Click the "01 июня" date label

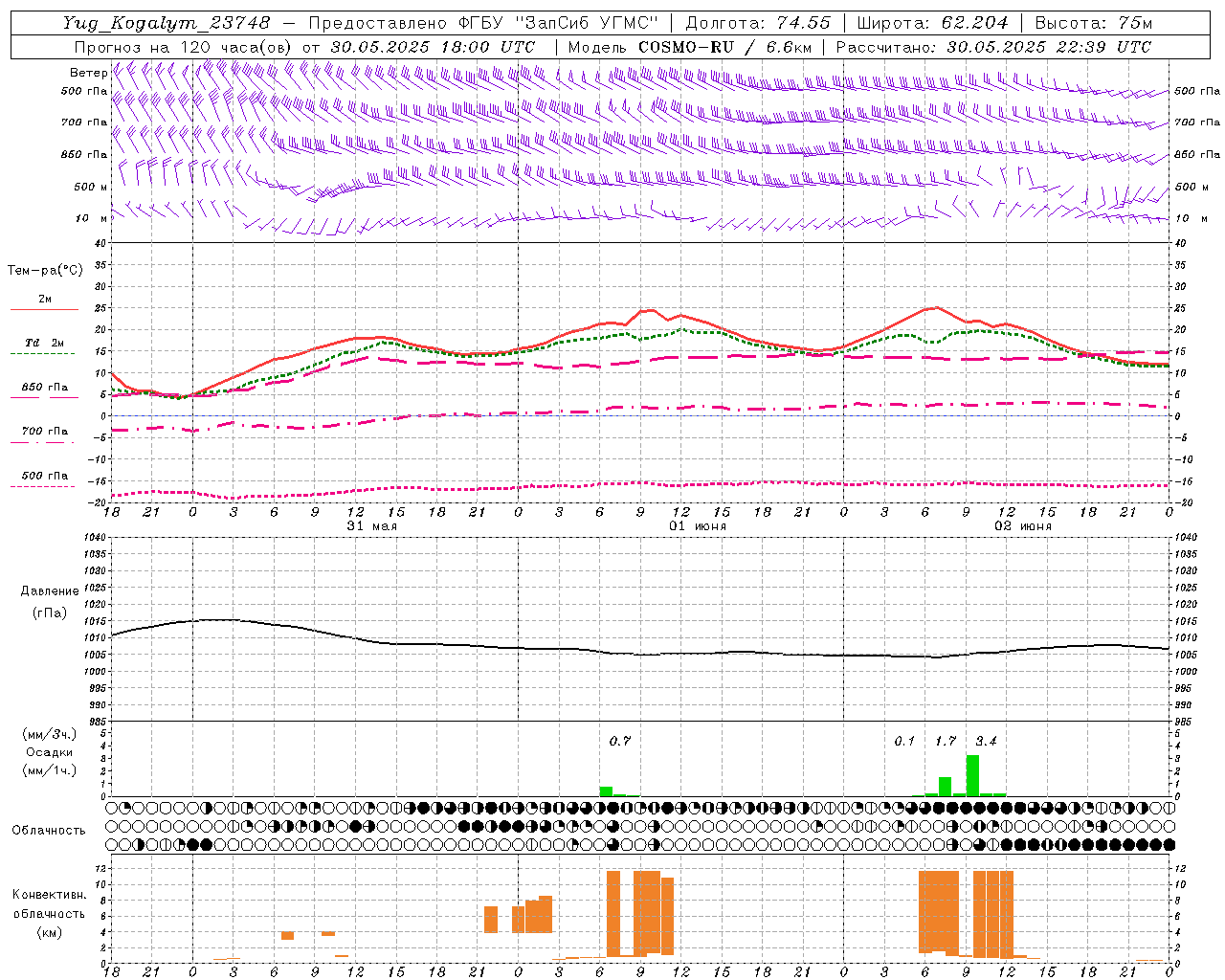(x=697, y=526)
